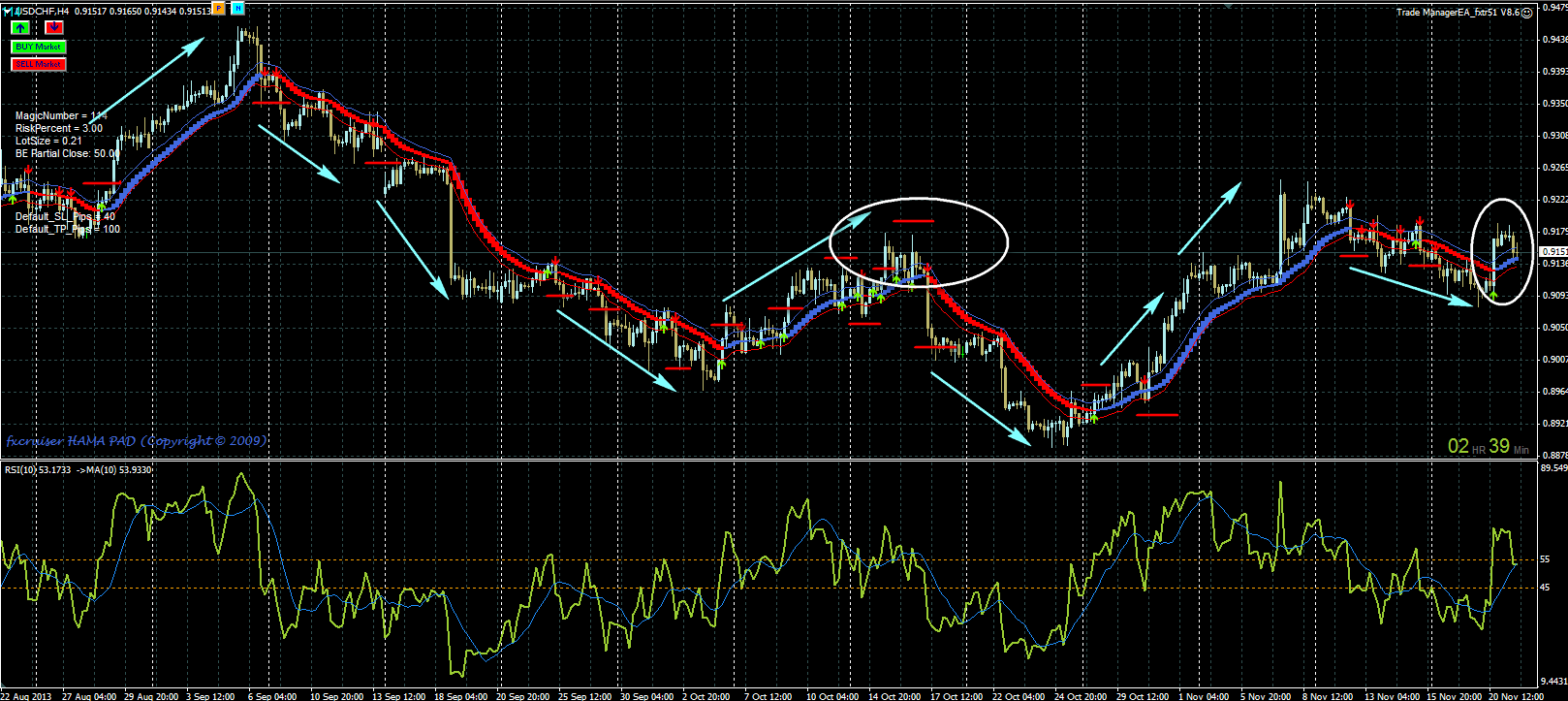
Task: Click the 13 Nov 04:00 time axis label
Action: [1391, 696]
